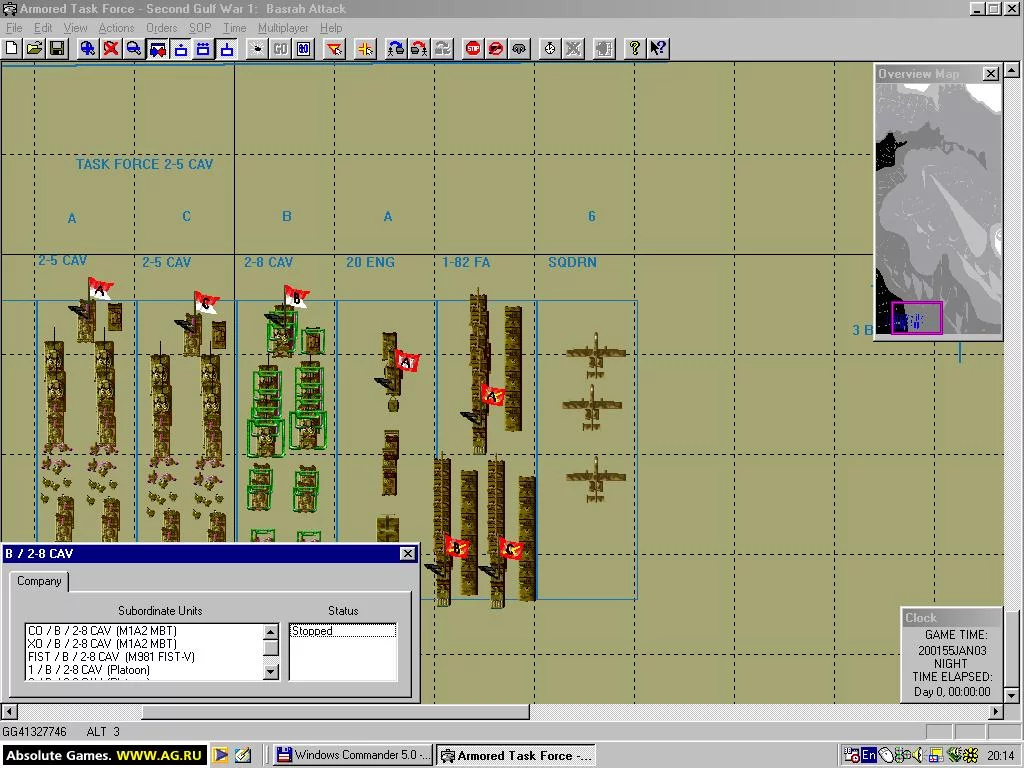
Task: Open the File menu
Action: (14, 28)
